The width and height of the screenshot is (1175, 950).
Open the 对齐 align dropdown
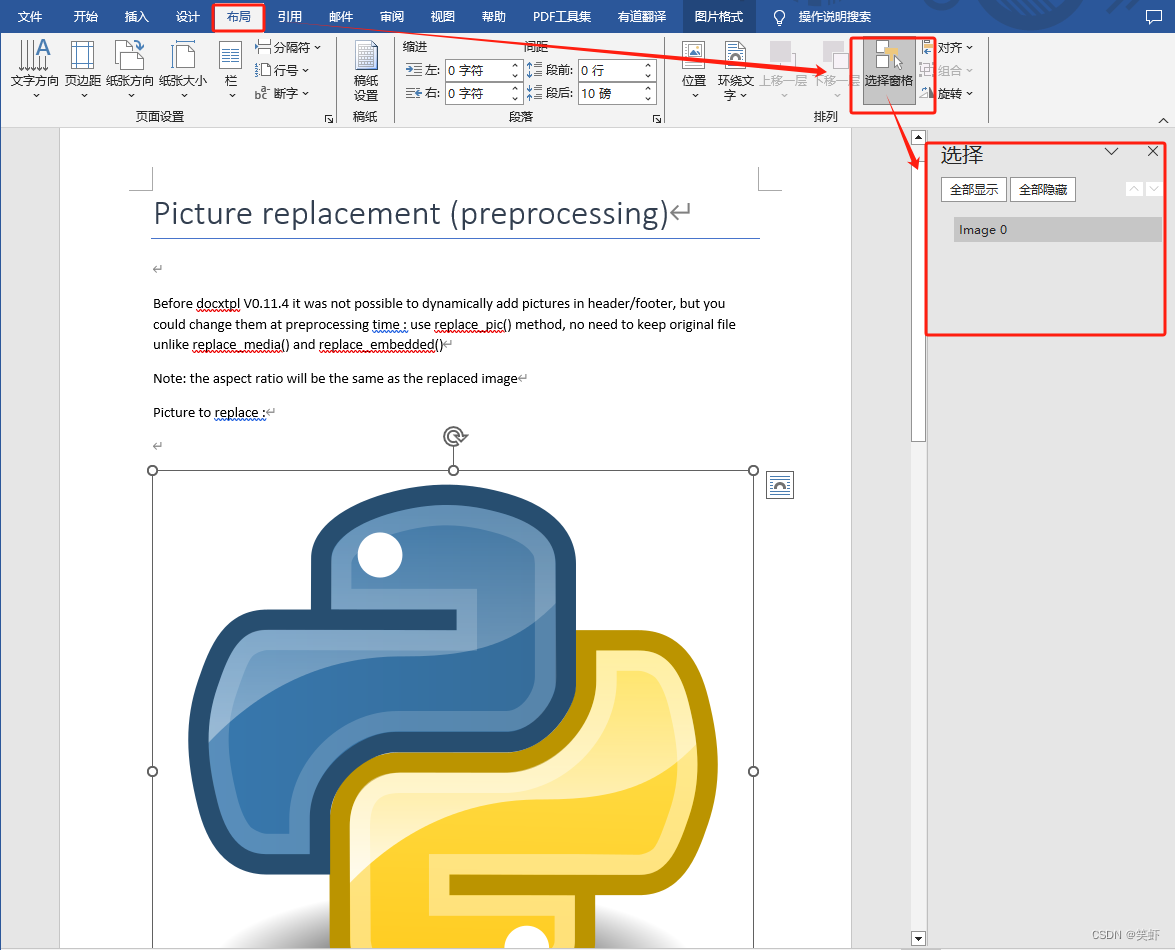coord(949,47)
